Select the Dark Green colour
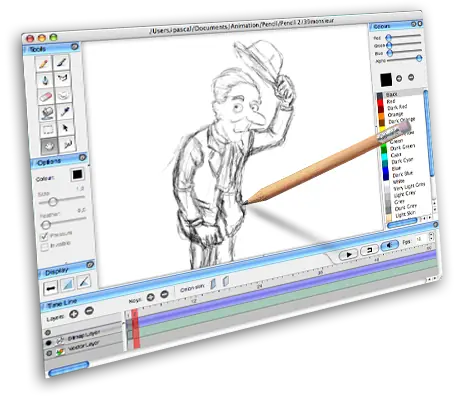This screenshot has width=468, height=397. point(403,147)
